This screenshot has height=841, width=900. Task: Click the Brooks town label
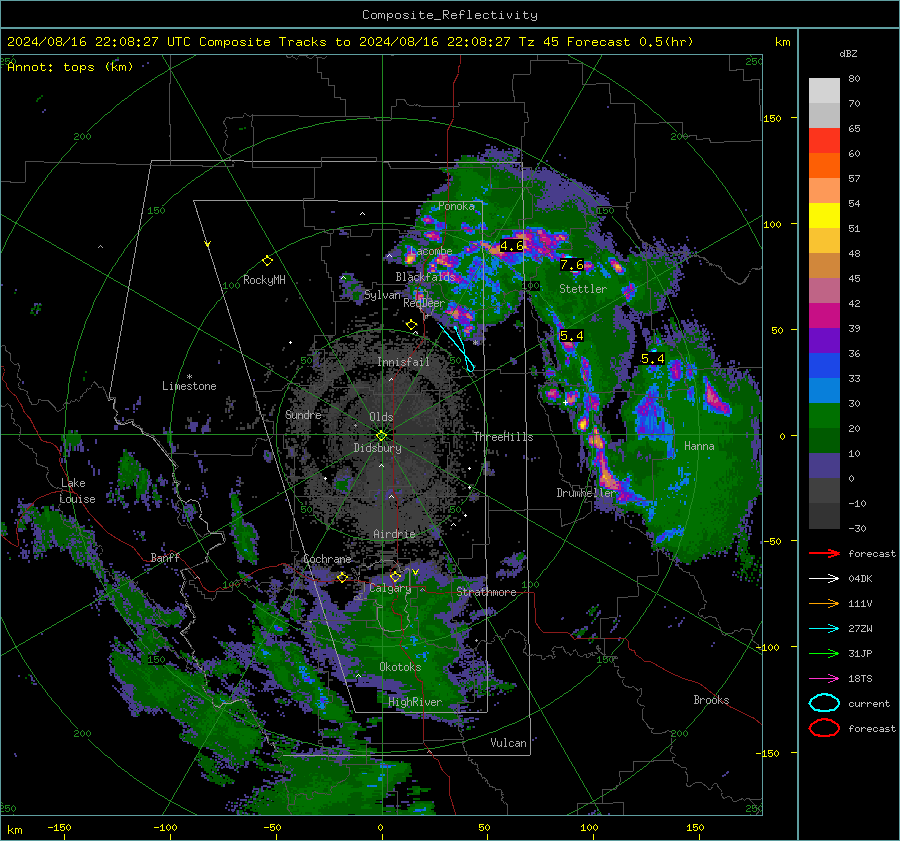[x=711, y=700]
